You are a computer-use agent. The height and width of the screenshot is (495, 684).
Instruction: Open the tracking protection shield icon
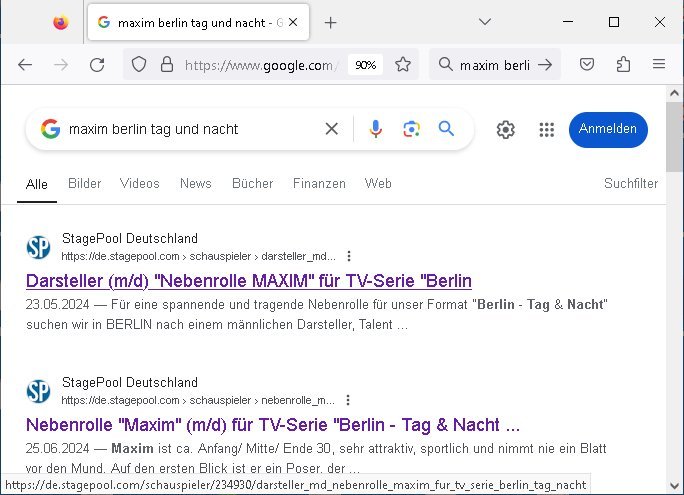[139, 65]
